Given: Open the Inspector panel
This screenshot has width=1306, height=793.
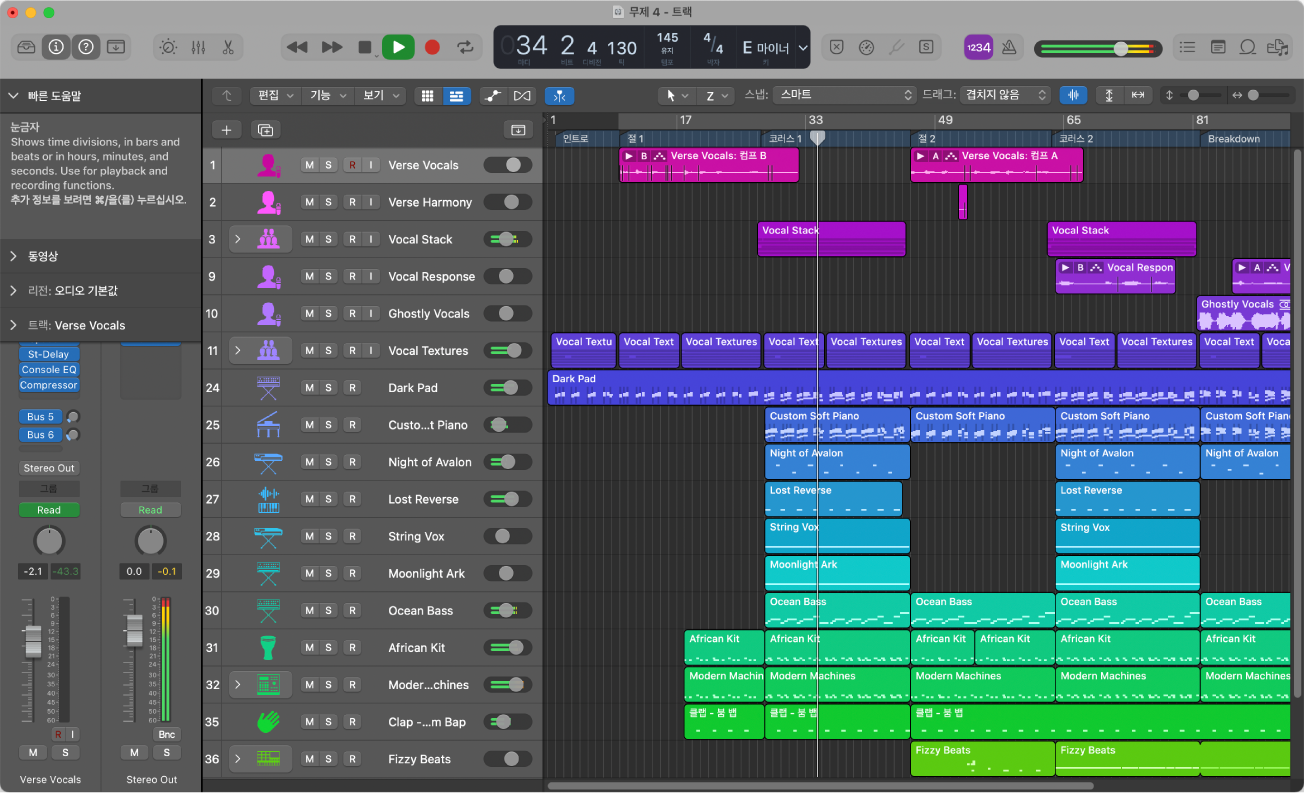Looking at the screenshot, I should click(x=56, y=47).
